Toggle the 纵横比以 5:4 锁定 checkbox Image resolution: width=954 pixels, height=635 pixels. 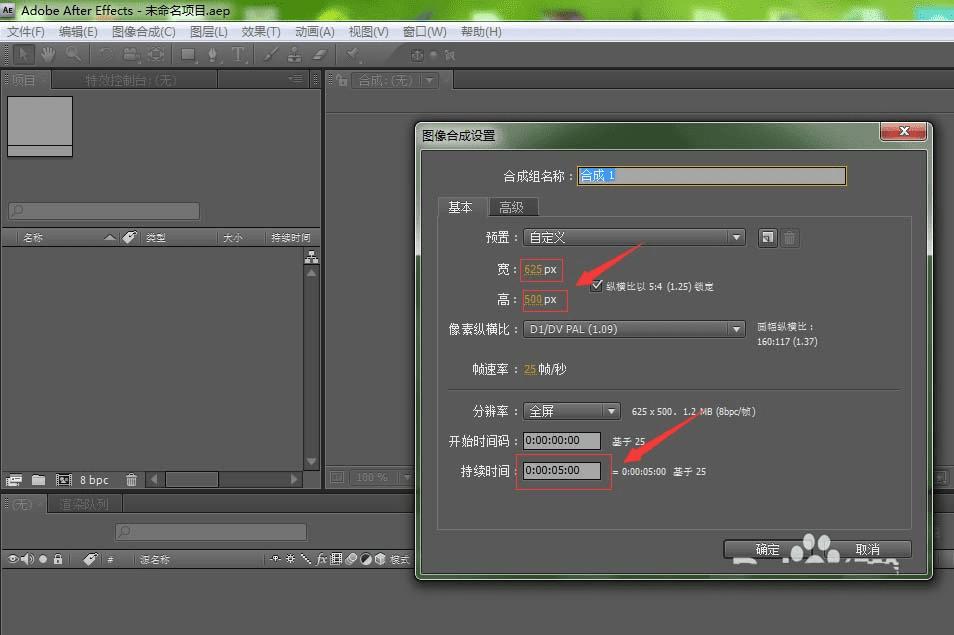tap(596, 285)
